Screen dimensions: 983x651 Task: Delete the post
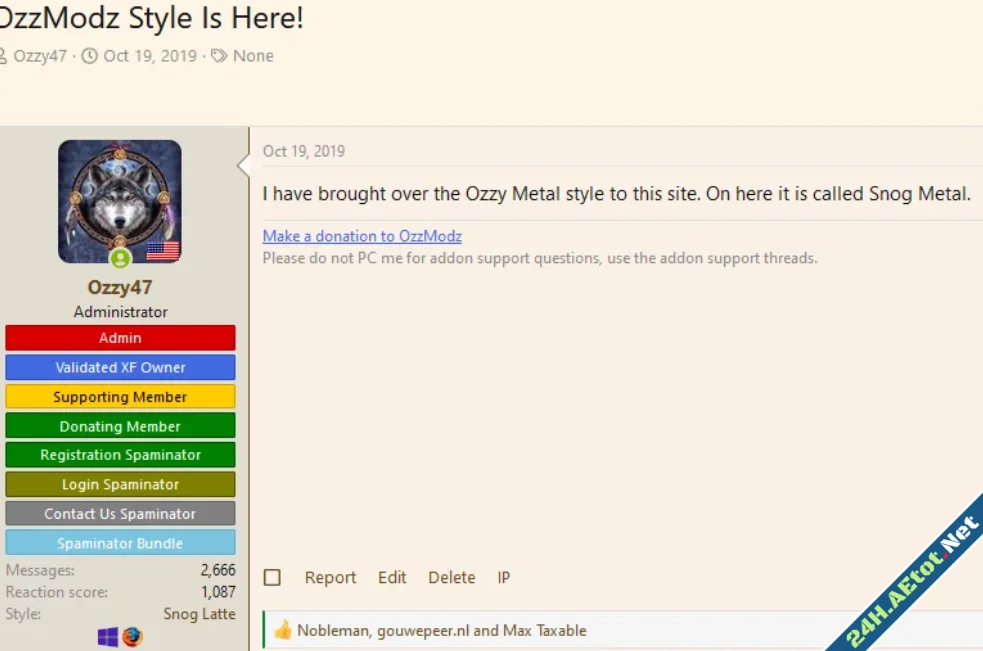coord(451,578)
